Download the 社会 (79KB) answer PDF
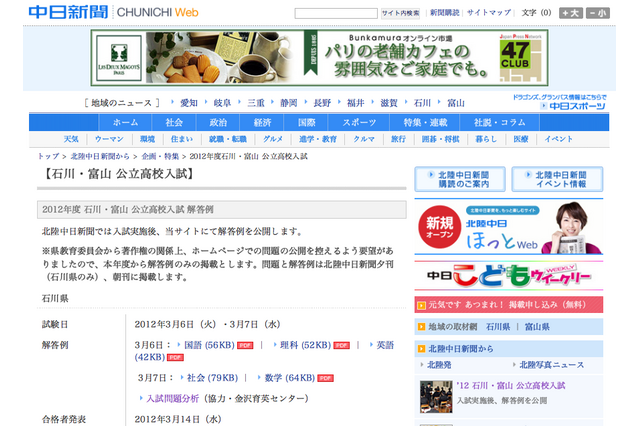This screenshot has width=640, height=426. (x=212, y=378)
